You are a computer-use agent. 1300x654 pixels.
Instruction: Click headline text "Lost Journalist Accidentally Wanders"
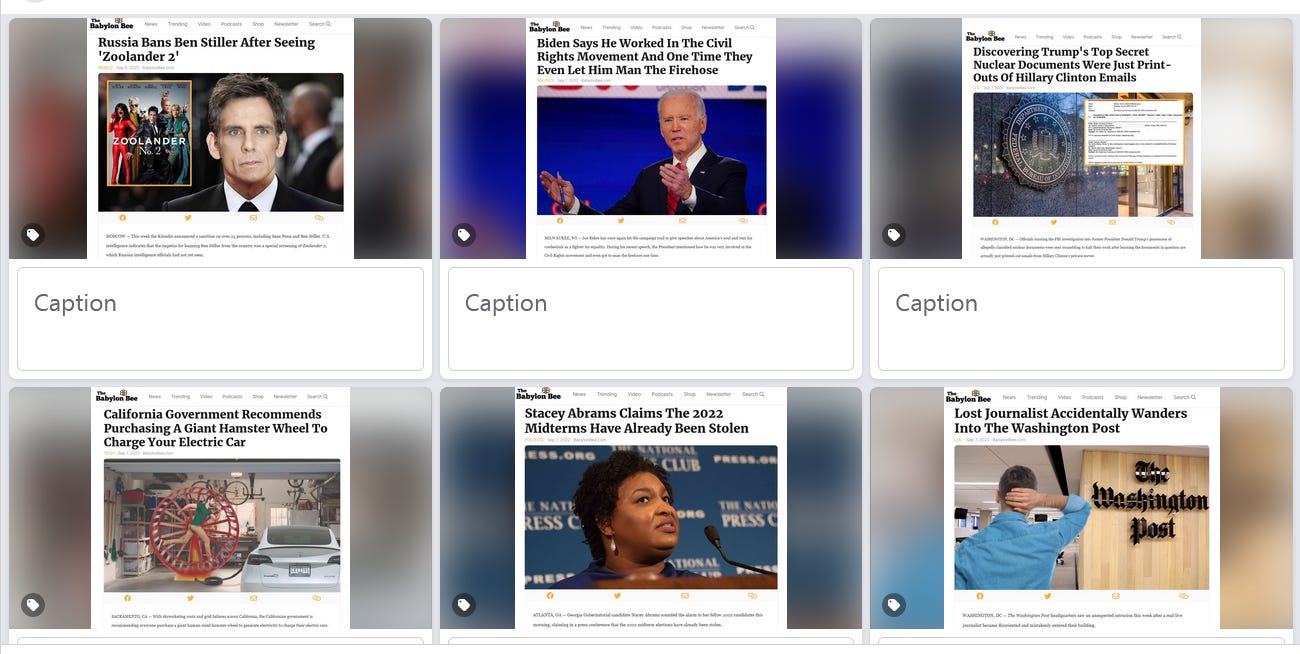point(1070,413)
